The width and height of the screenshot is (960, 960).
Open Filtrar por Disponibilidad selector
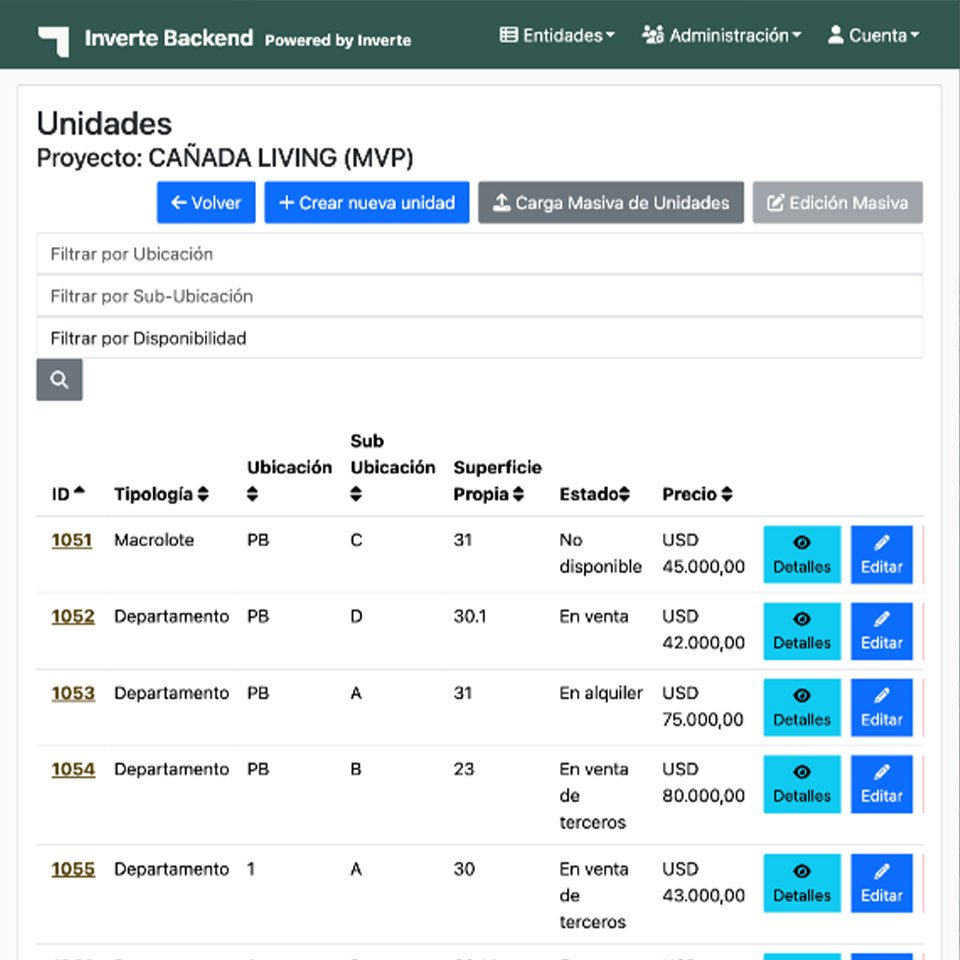tap(479, 338)
